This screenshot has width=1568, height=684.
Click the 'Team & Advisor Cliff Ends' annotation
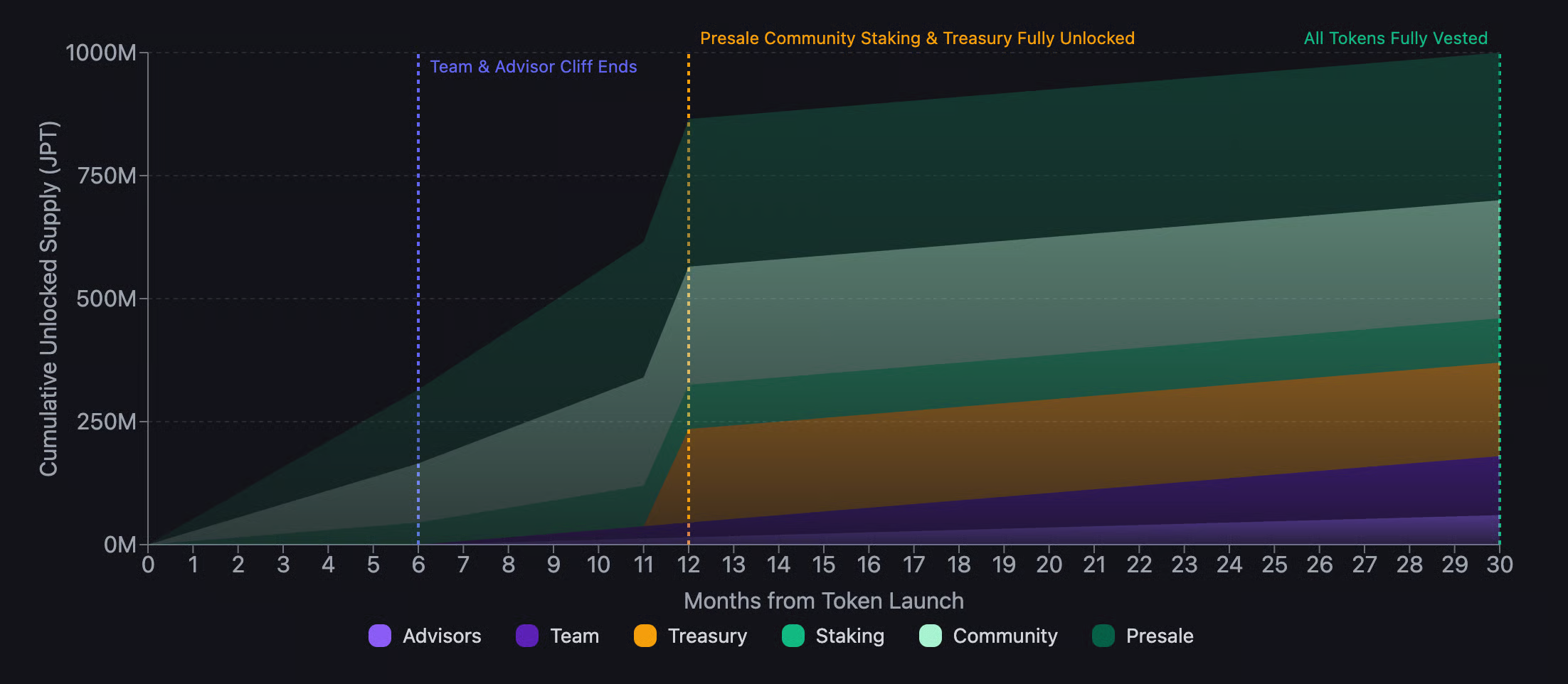(533, 67)
